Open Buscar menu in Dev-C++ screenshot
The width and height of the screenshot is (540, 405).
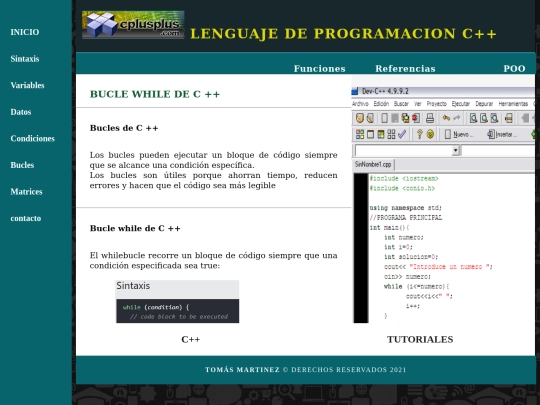coord(401,104)
